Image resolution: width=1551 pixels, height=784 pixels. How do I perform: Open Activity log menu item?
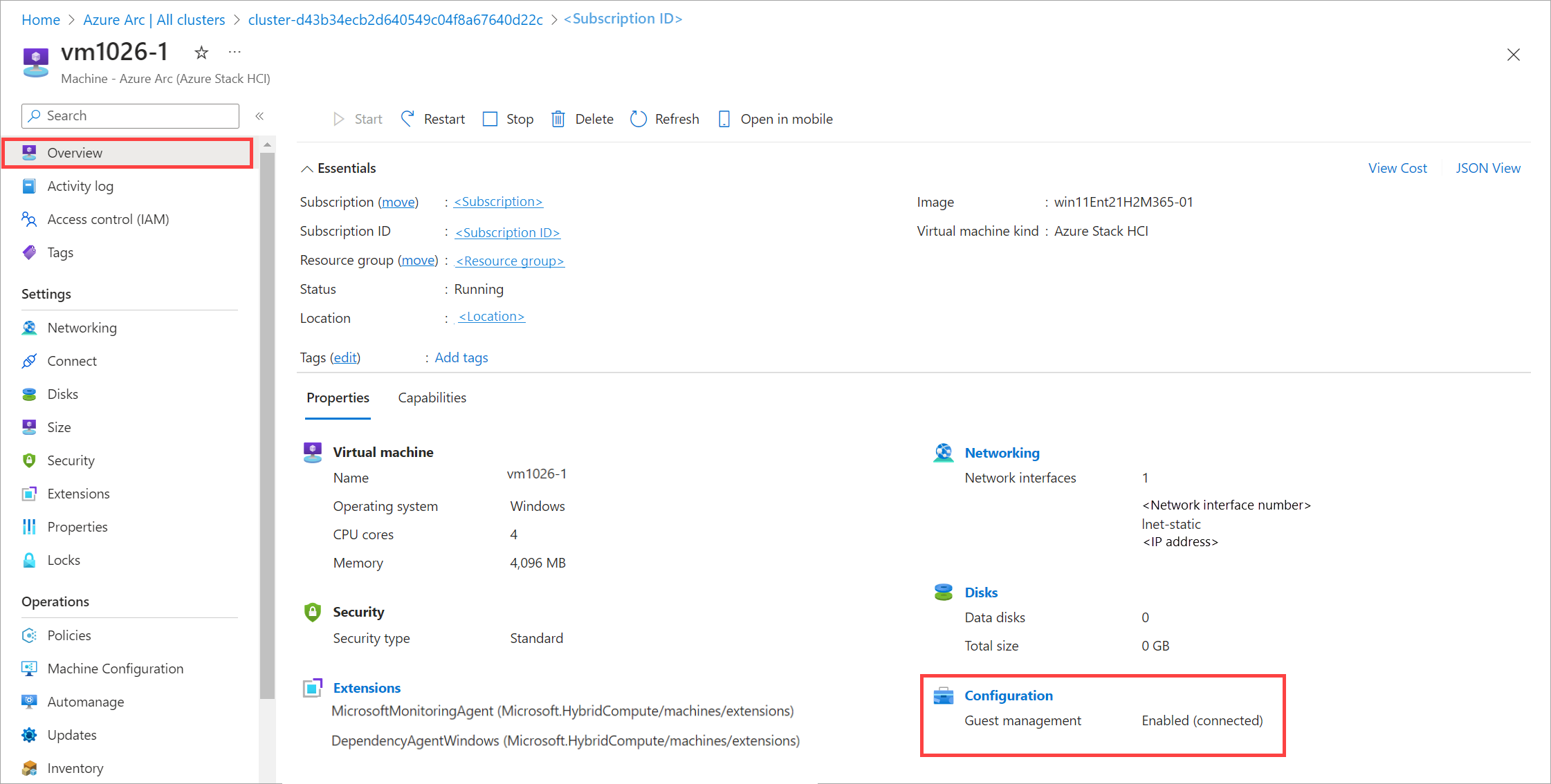80,185
